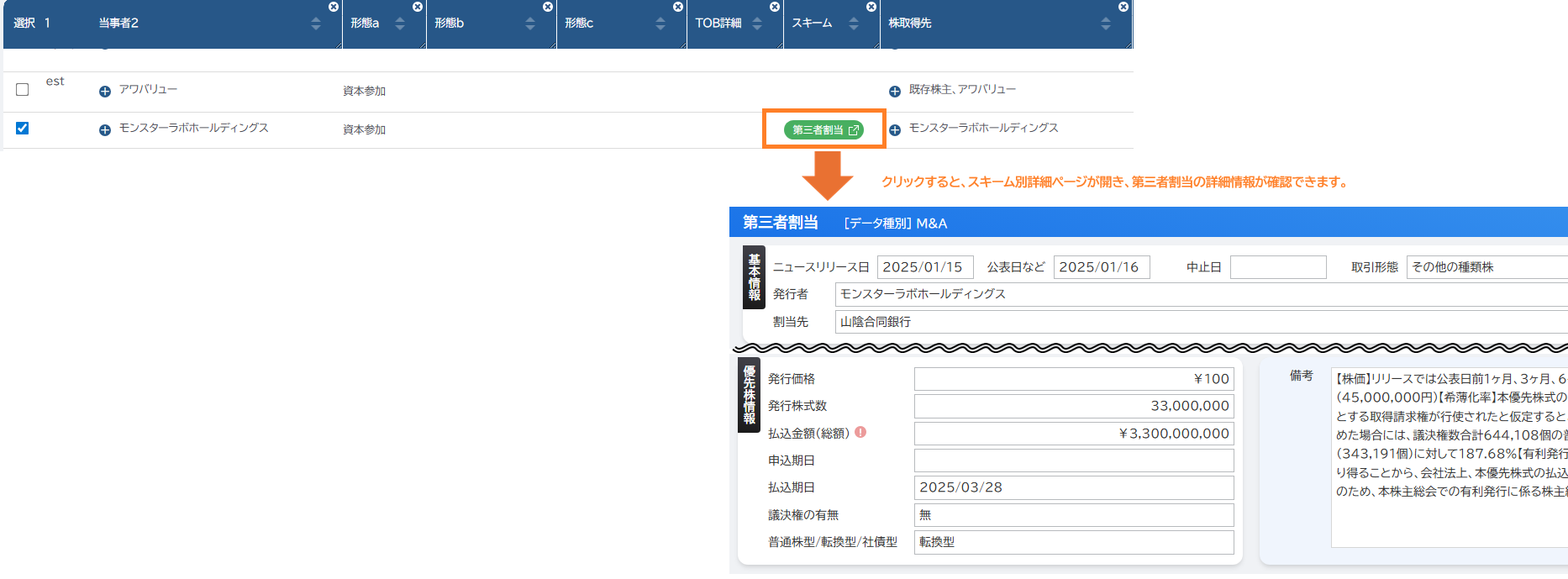Click the 第三者割当 detail page title
This screenshot has width=1568, height=579.
[x=781, y=223]
